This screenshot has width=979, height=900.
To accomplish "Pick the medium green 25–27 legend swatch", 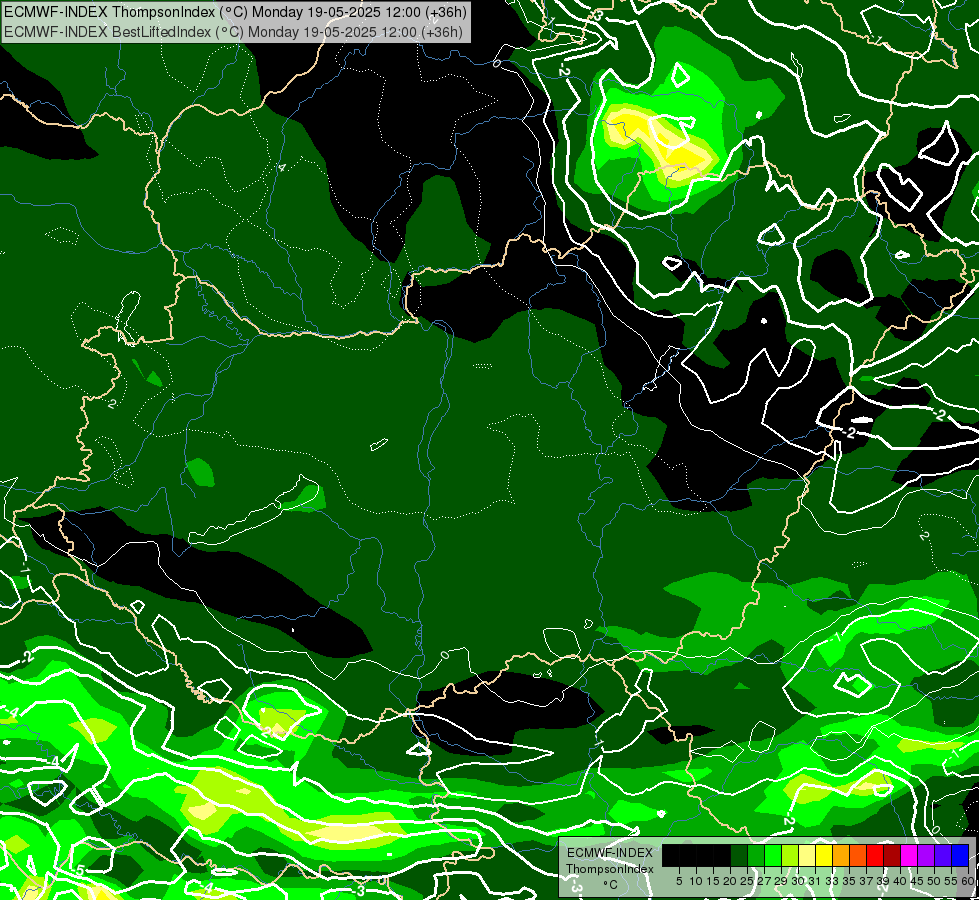I will tap(756, 855).
